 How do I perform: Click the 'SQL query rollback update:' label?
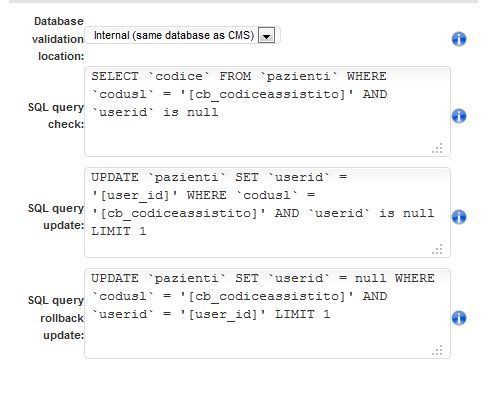click(x=56, y=317)
